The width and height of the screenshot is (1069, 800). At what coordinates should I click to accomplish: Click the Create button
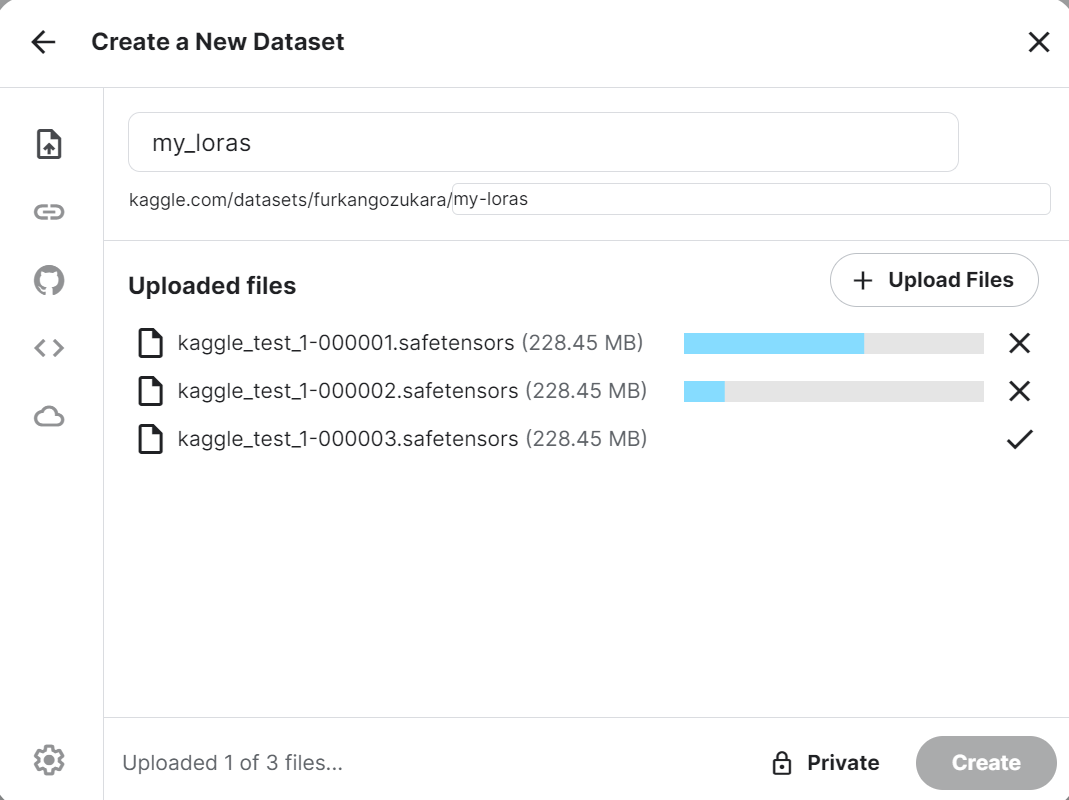click(985, 763)
